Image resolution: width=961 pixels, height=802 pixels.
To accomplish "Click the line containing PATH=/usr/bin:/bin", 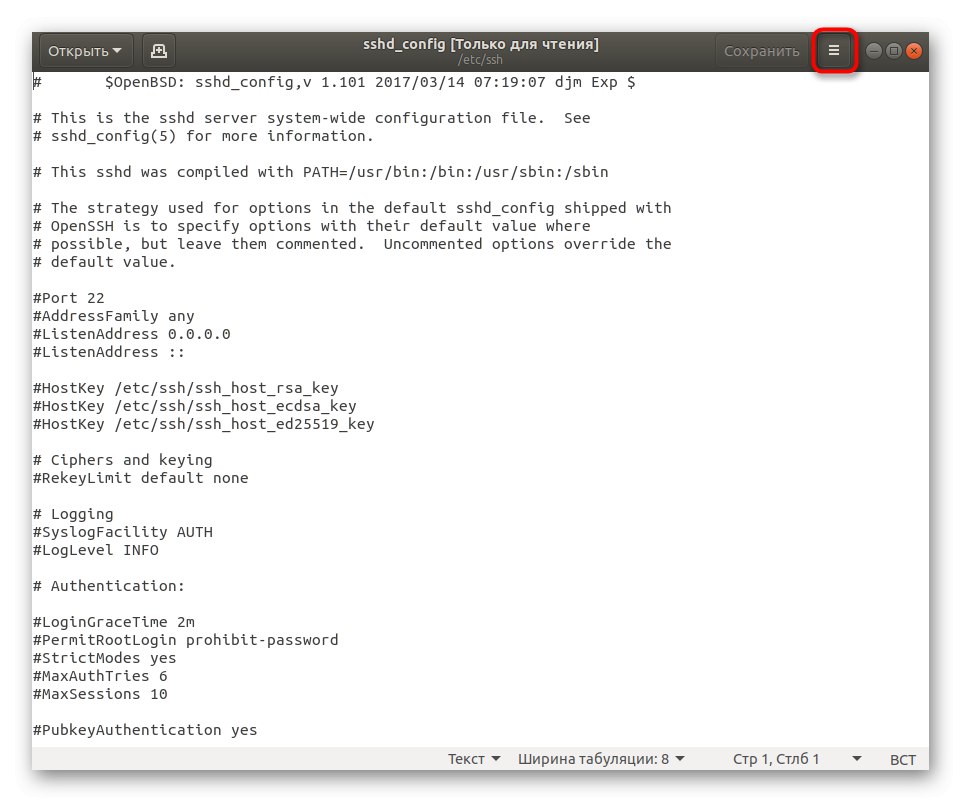I will tap(321, 172).
